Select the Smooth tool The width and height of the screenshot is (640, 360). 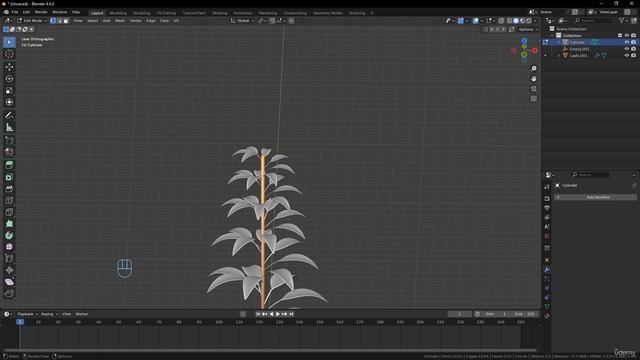click(x=9, y=247)
